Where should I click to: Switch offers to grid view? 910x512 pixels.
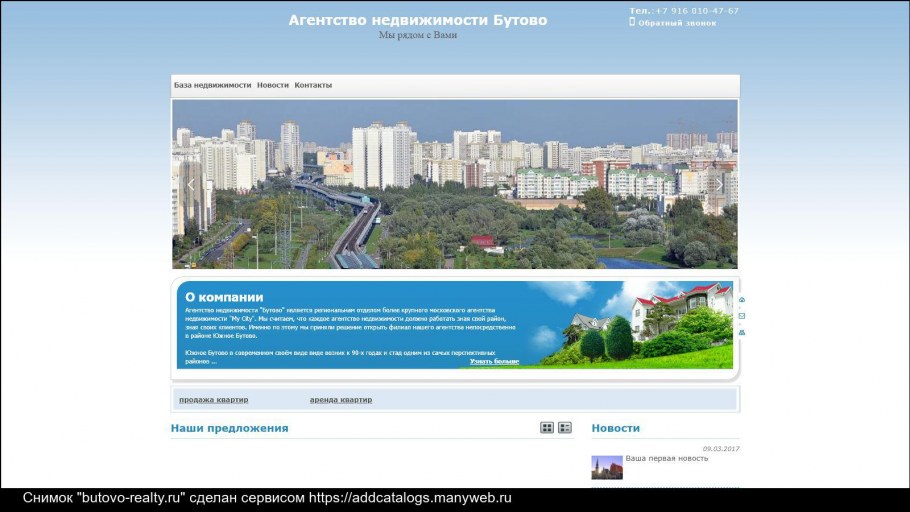pos(547,428)
